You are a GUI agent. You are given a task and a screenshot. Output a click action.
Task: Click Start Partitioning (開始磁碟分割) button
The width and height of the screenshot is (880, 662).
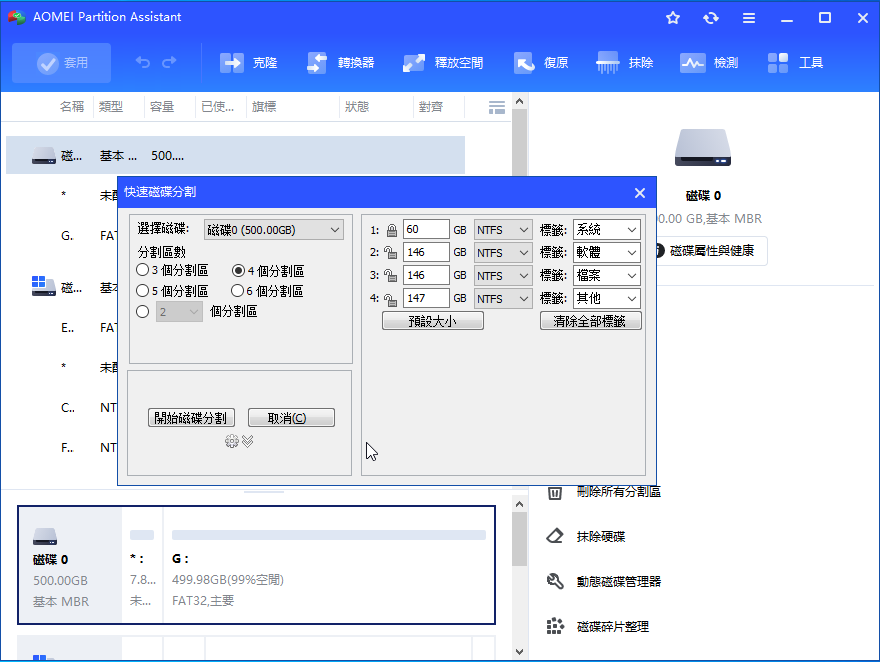pyautogui.click(x=191, y=418)
